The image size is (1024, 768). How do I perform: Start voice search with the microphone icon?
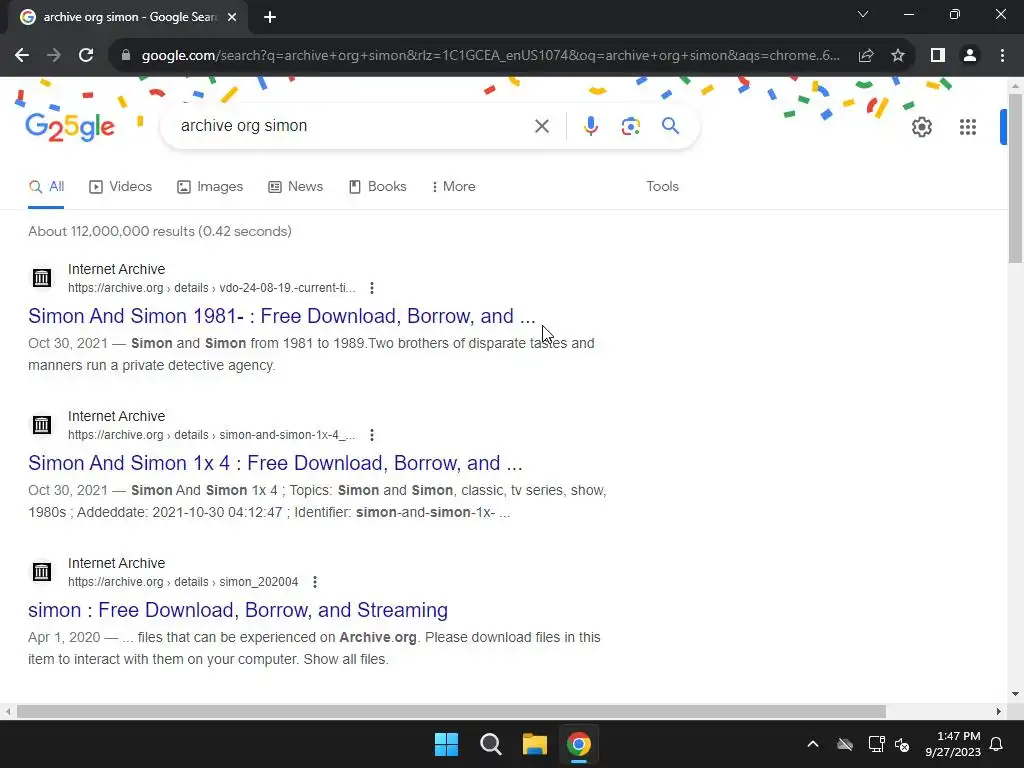(590, 126)
